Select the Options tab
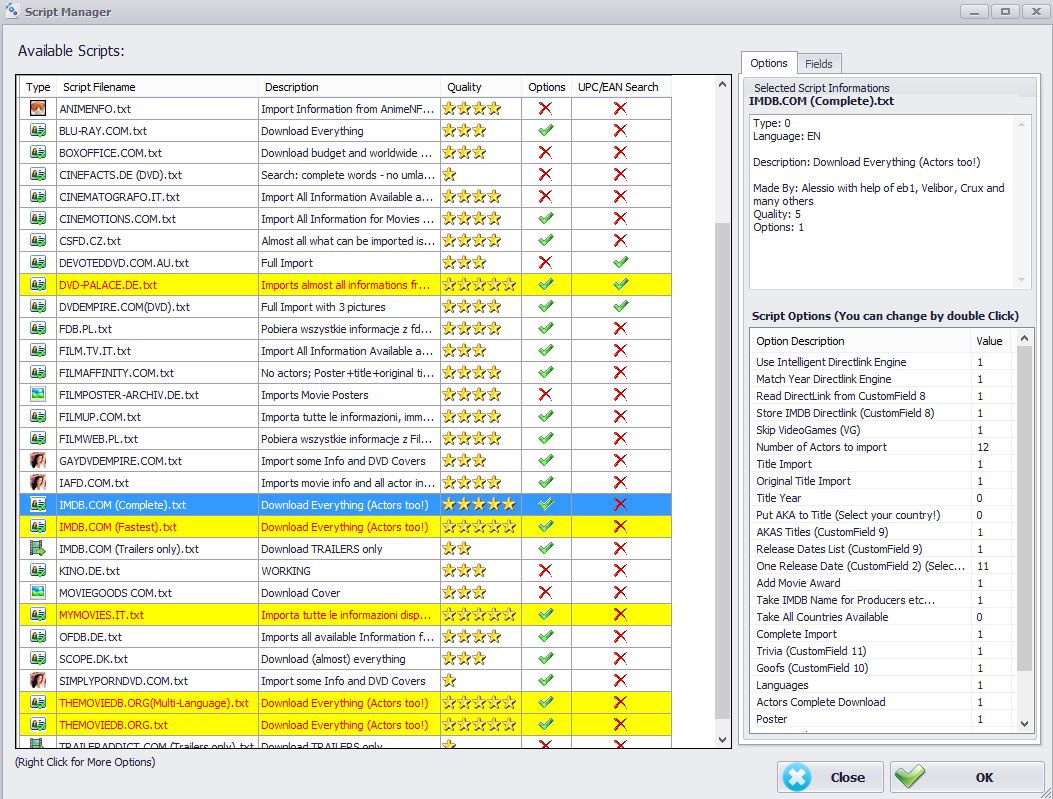This screenshot has height=799, width=1053. [x=769, y=63]
